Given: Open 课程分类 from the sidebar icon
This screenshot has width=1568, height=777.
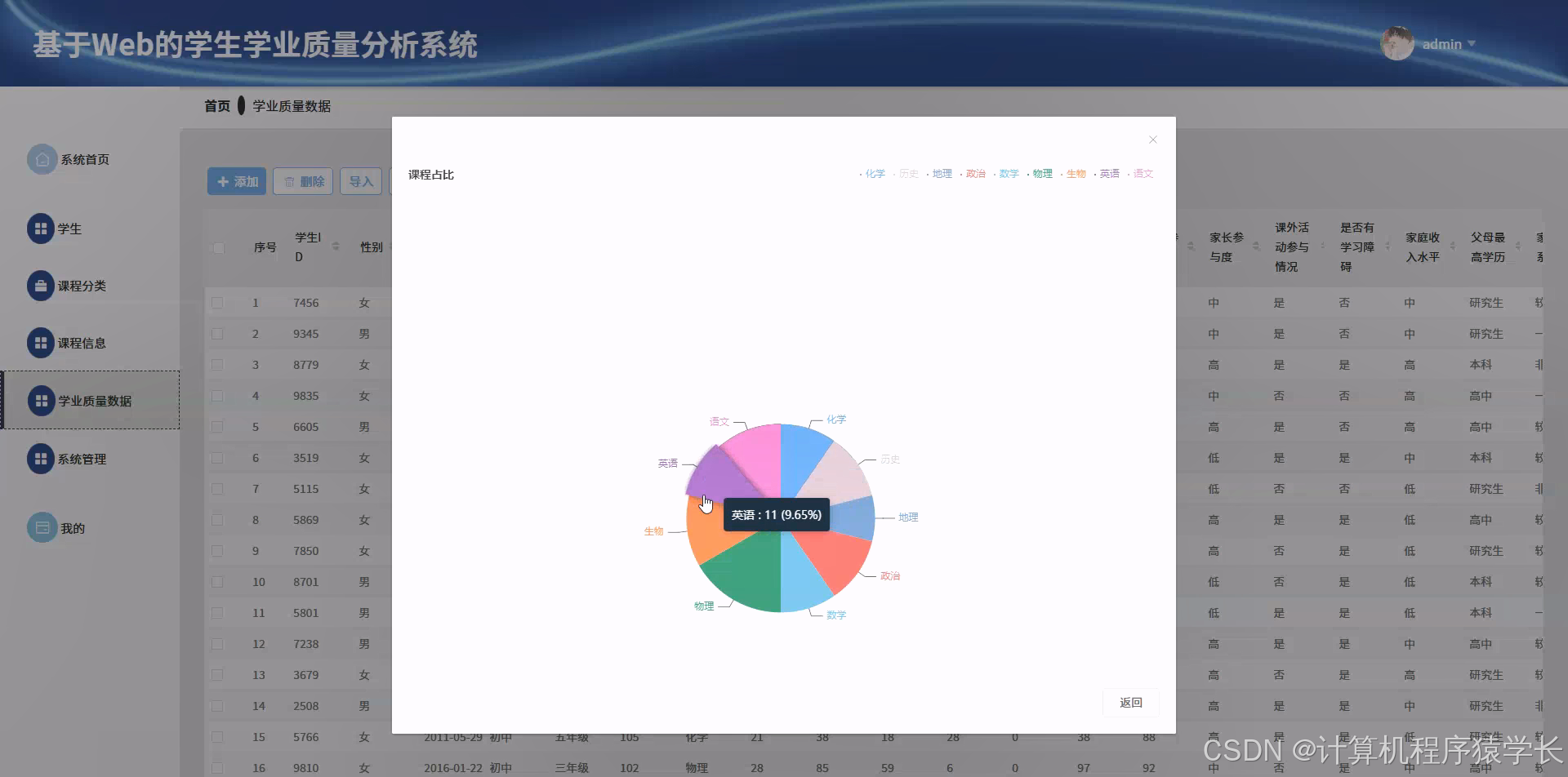Looking at the screenshot, I should pyautogui.click(x=42, y=286).
